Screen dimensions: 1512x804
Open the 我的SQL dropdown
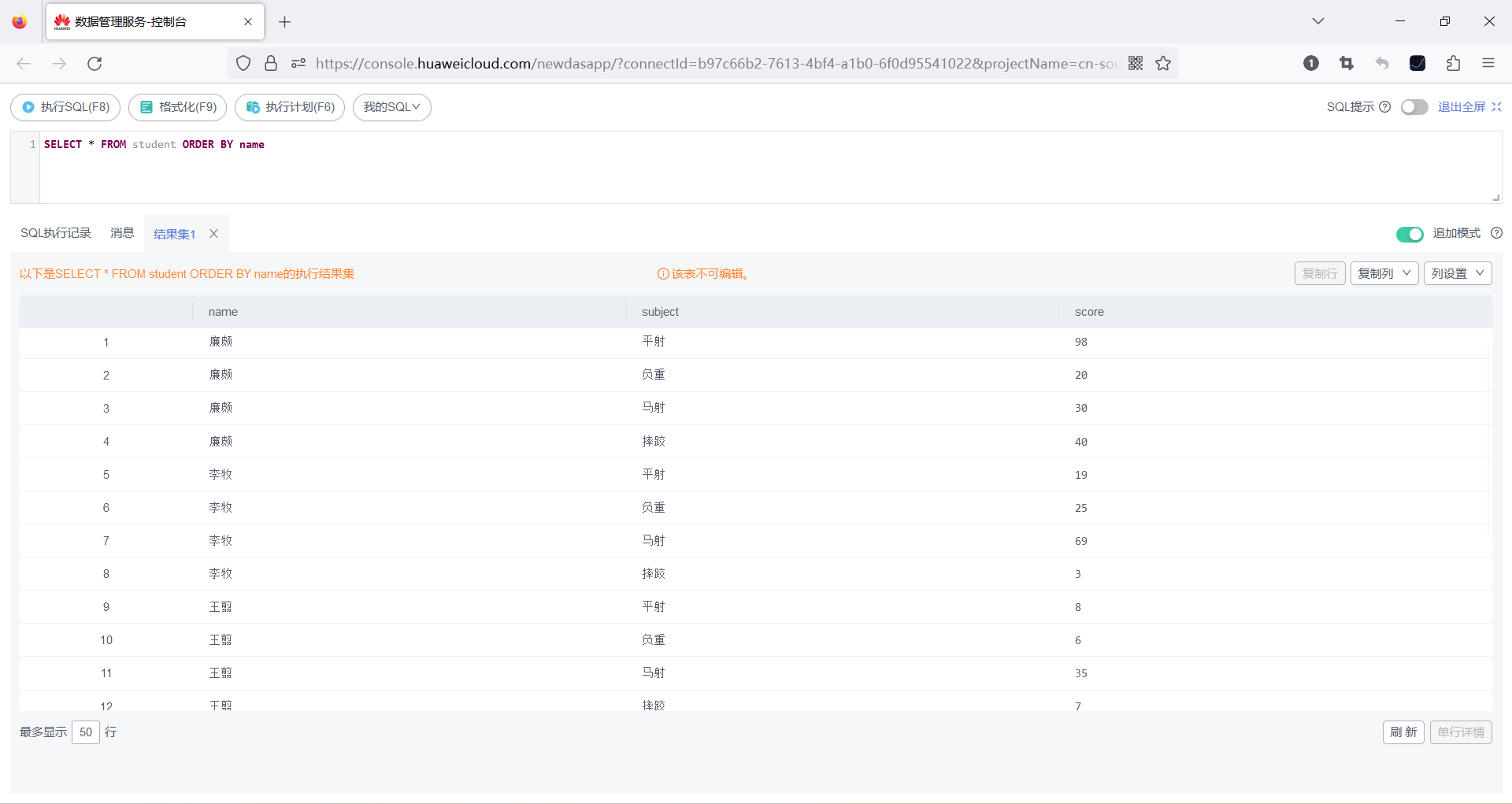392,107
